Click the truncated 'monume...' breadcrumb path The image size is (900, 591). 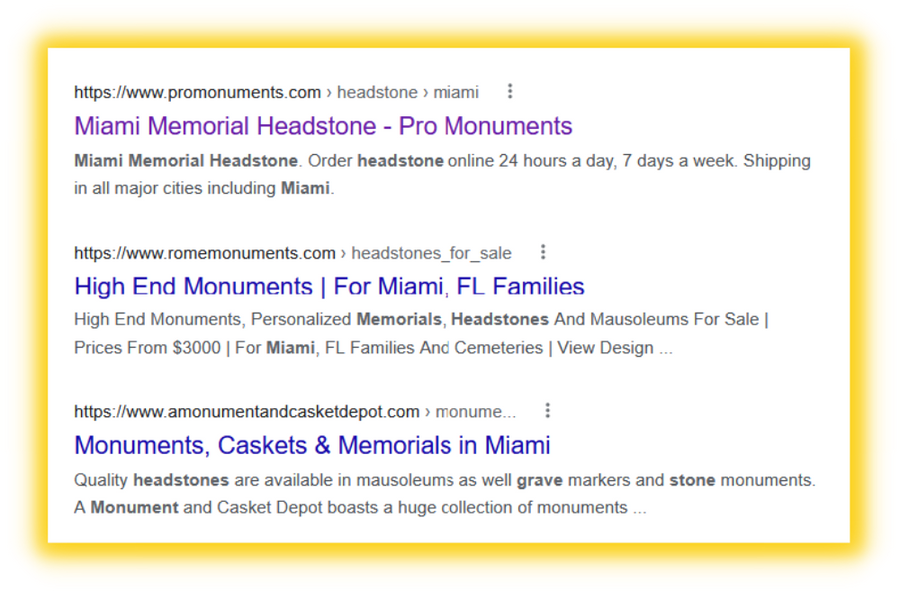(476, 411)
